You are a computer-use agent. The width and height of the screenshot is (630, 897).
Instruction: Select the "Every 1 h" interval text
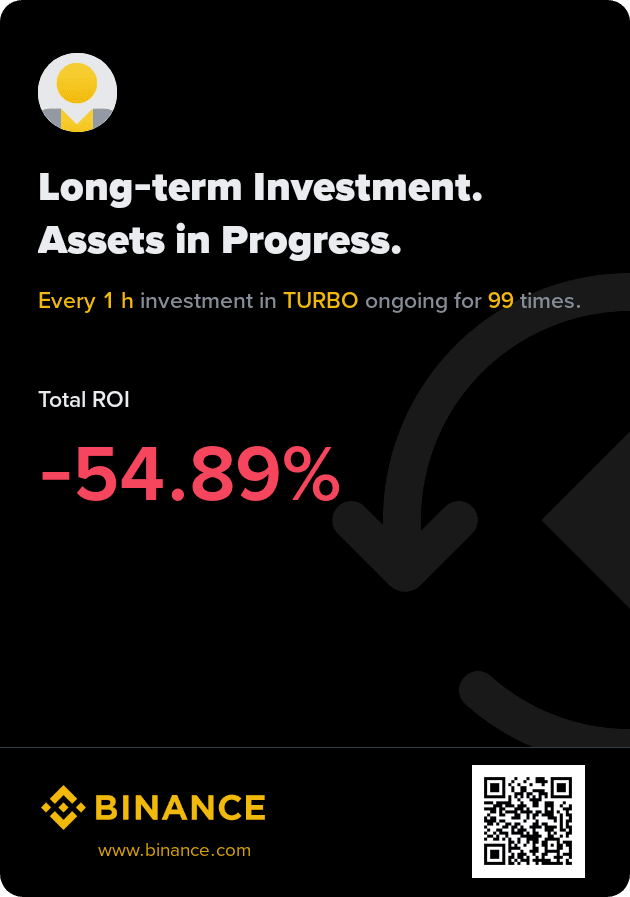86,300
